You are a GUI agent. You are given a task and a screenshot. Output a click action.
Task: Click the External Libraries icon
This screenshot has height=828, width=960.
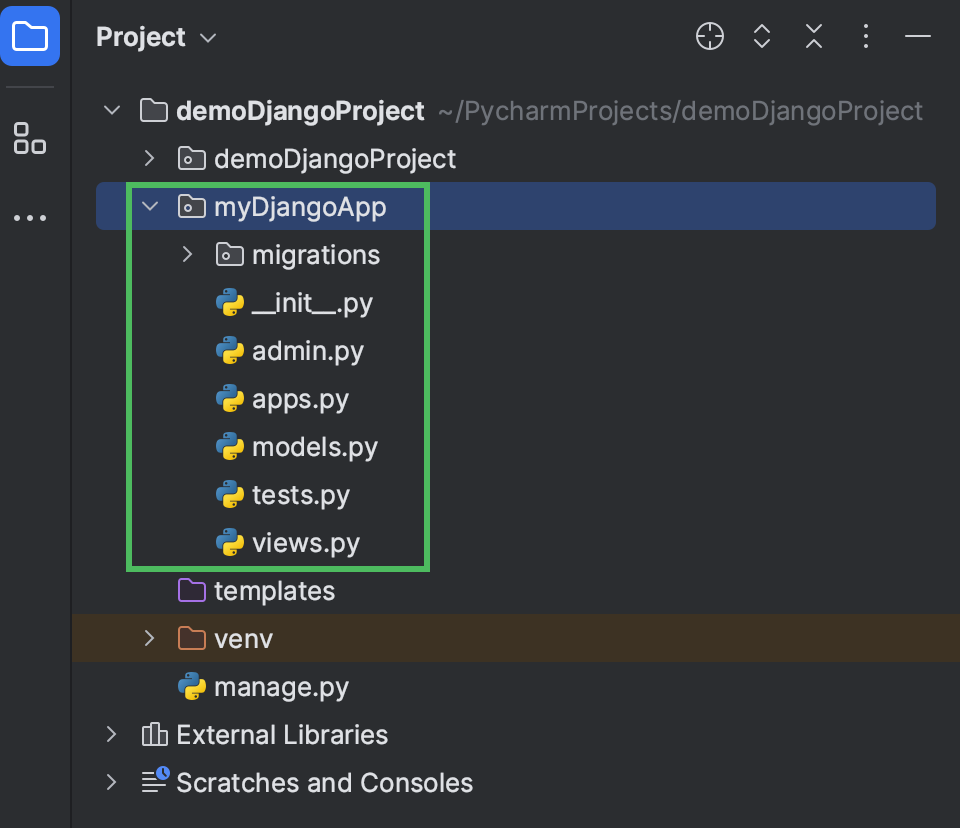tap(154, 735)
